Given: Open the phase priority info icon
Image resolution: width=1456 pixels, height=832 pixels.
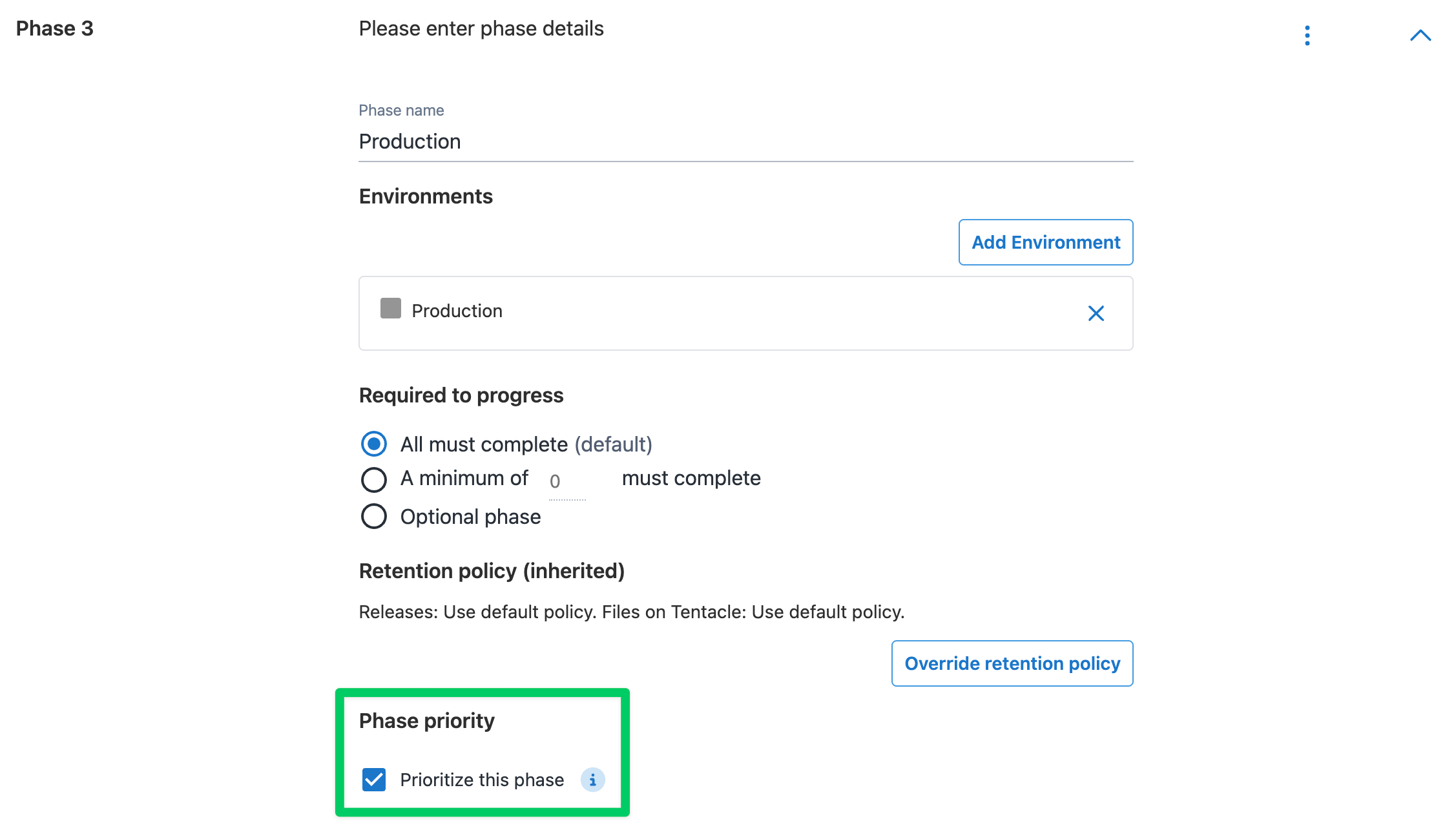Looking at the screenshot, I should click(592, 780).
